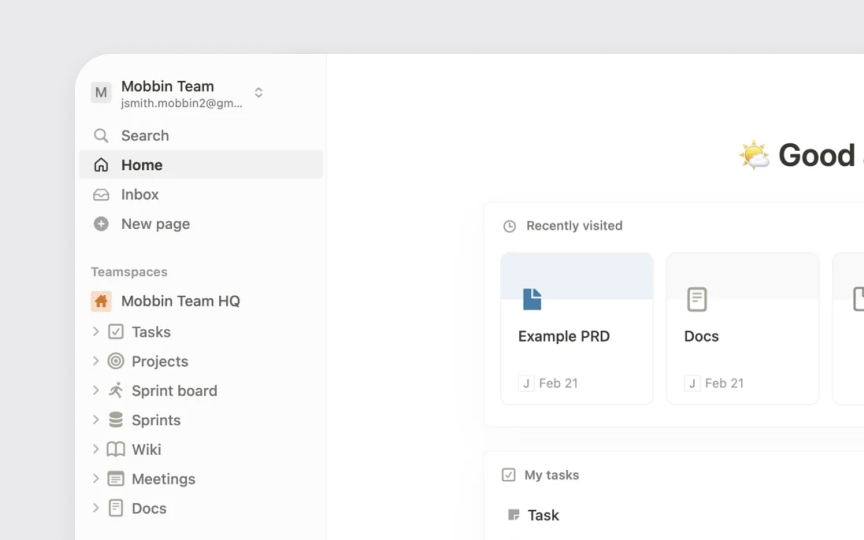Expand the Projects chevron in sidebar
The image size is (864, 540).
(x=96, y=361)
